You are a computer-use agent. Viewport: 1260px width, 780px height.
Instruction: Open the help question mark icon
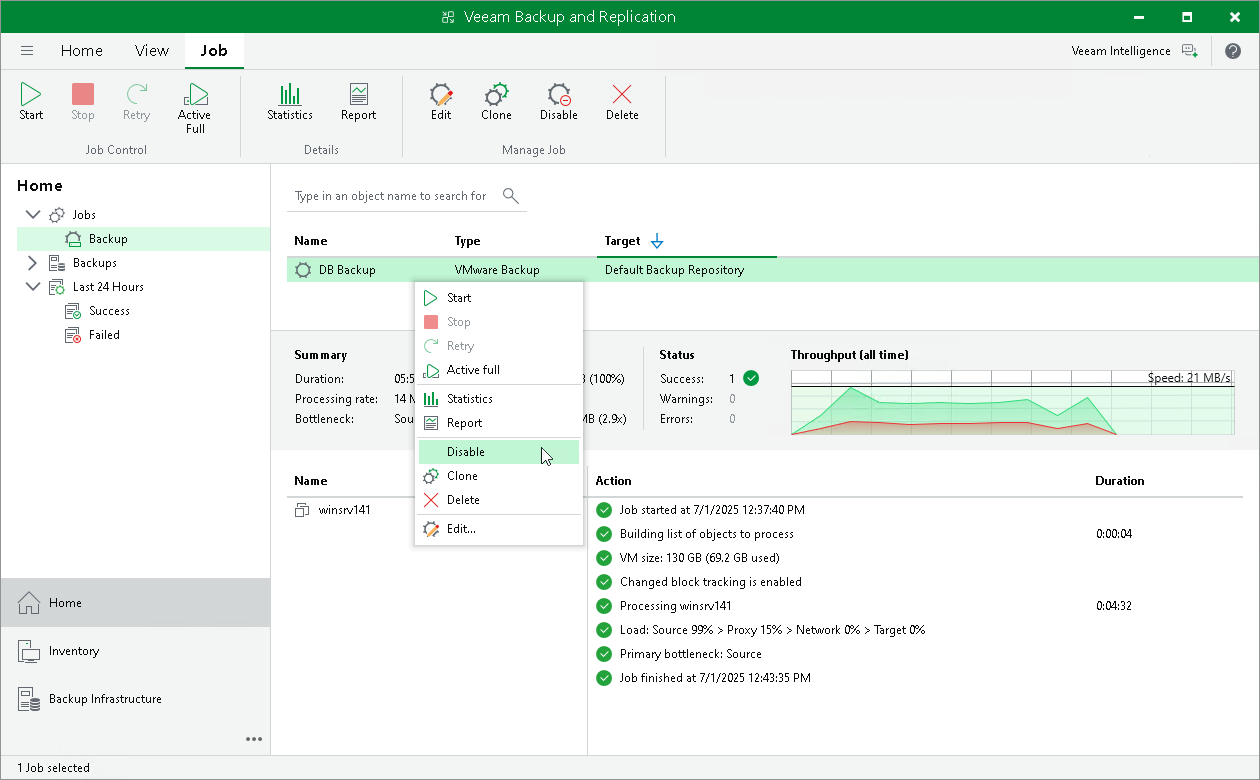coord(1233,51)
